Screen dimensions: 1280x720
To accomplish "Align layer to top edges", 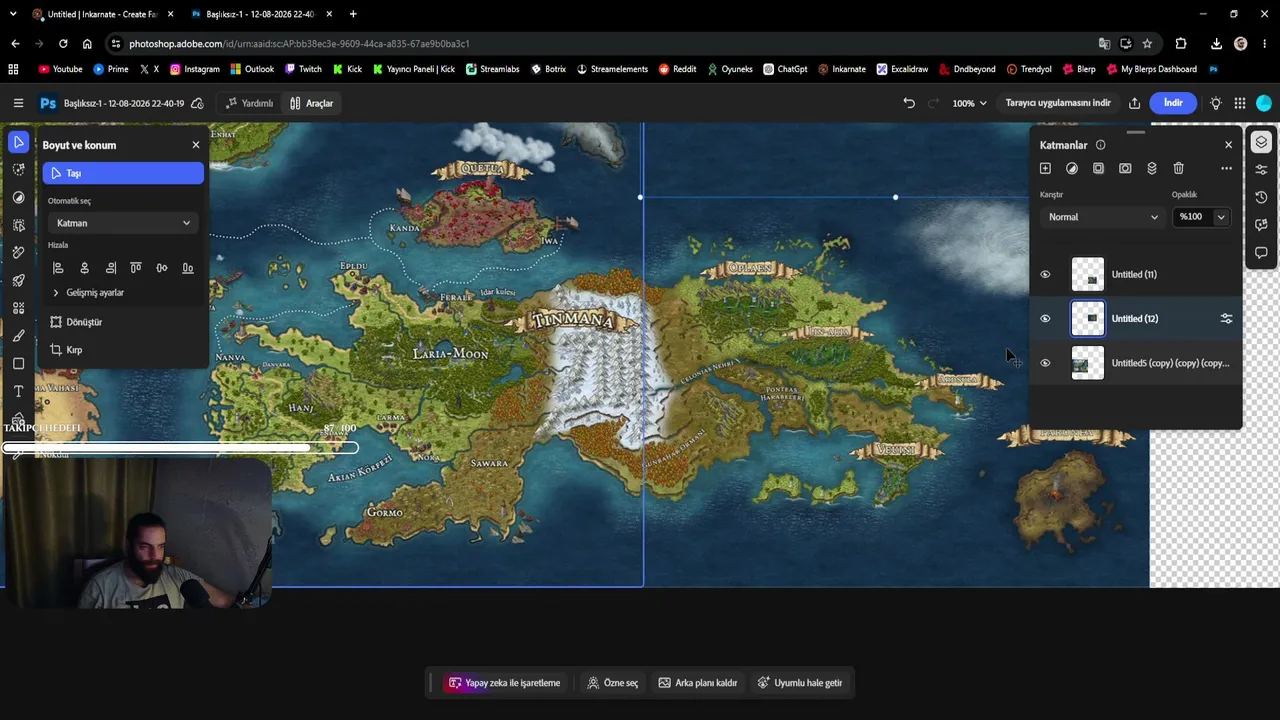I will (x=136, y=268).
